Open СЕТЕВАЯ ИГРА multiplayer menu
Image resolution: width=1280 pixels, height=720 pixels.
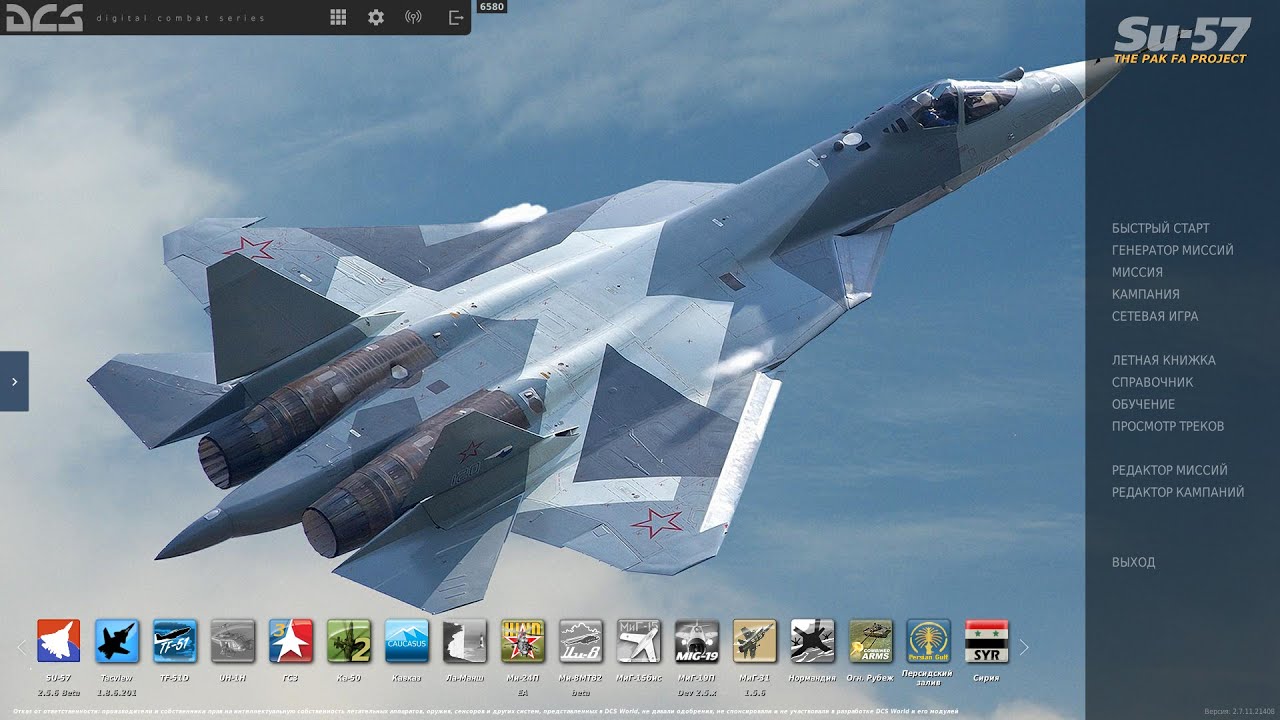[x=1155, y=316]
